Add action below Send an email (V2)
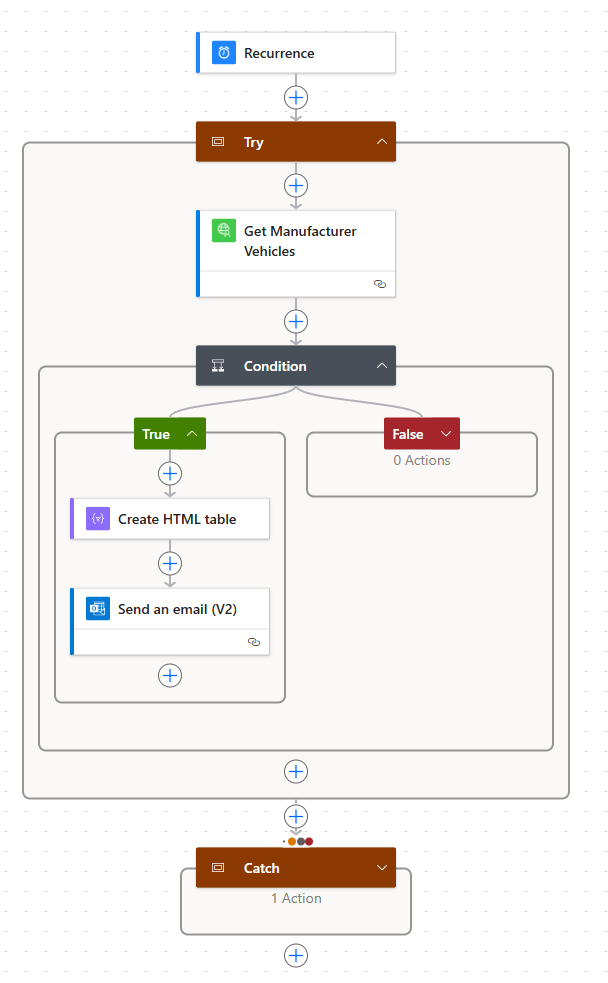 coord(170,676)
